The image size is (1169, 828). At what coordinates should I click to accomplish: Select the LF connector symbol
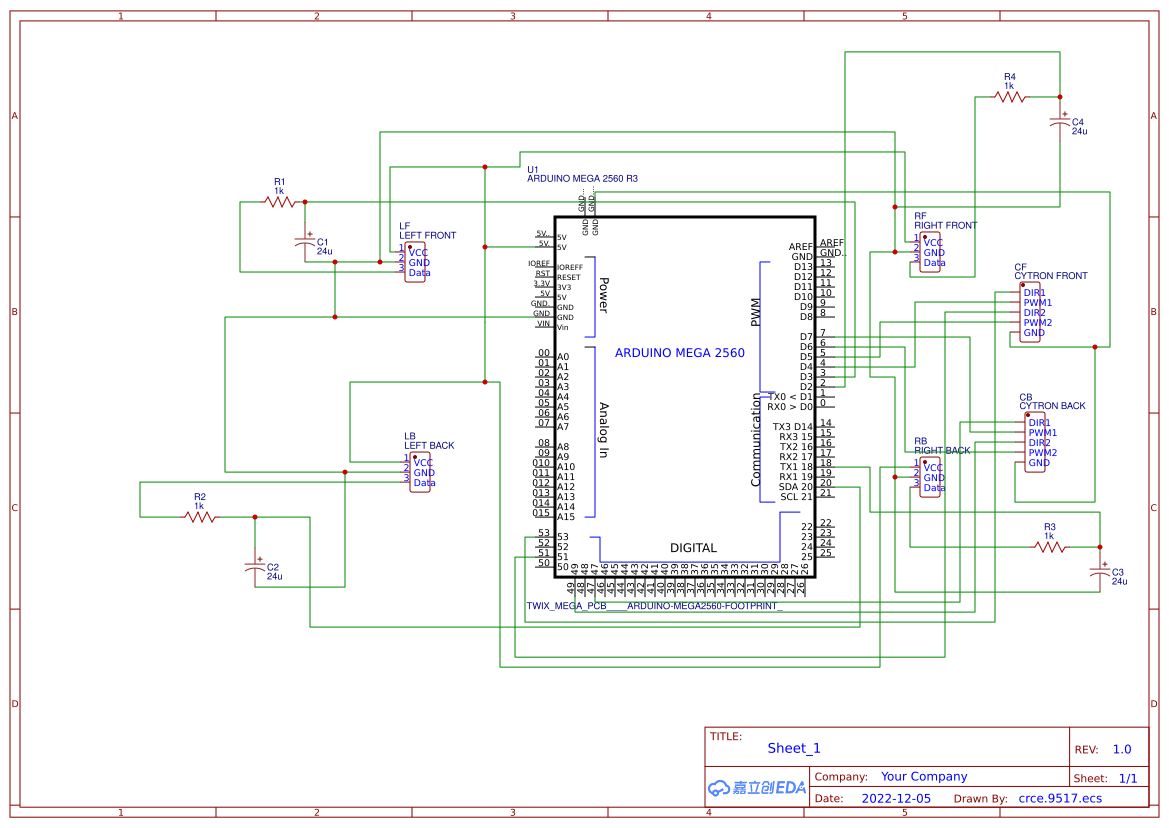(415, 262)
